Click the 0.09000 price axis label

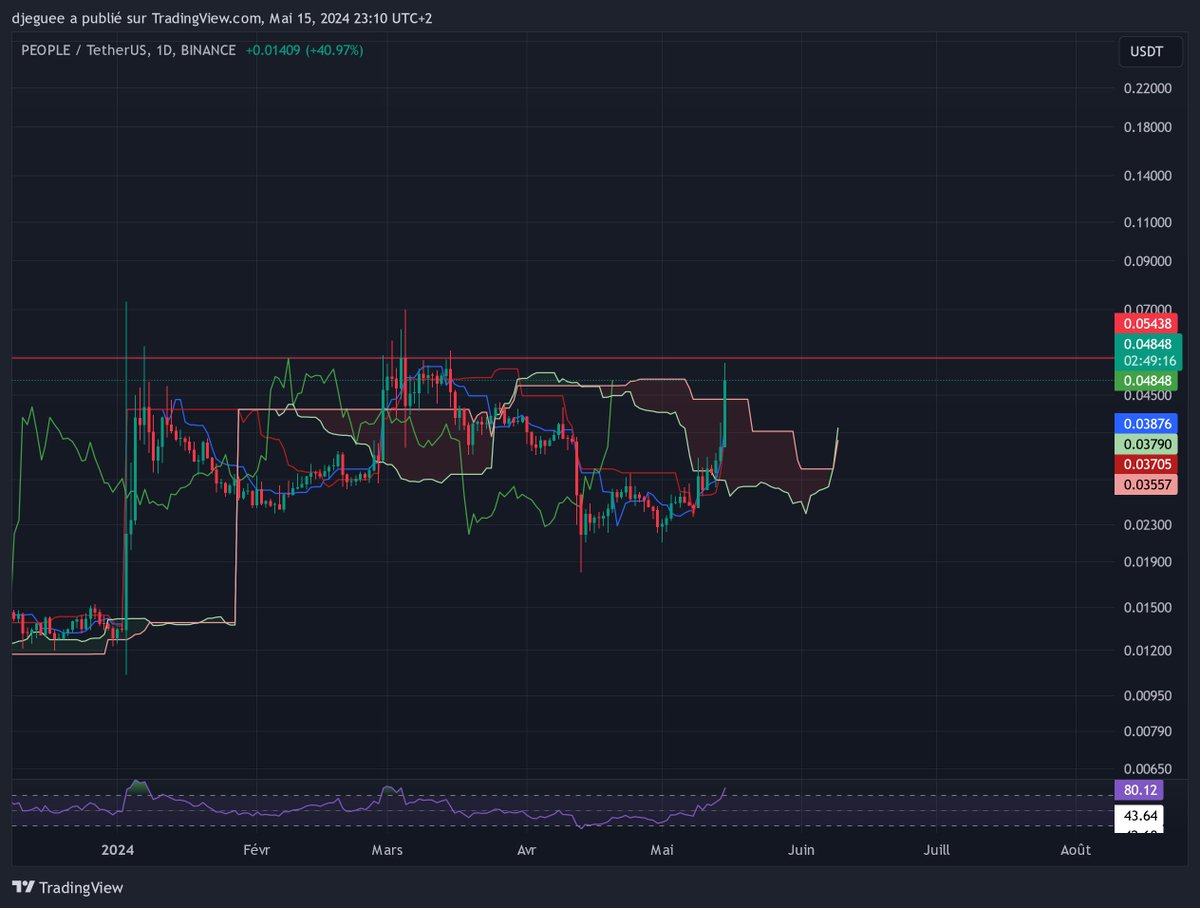click(1147, 262)
